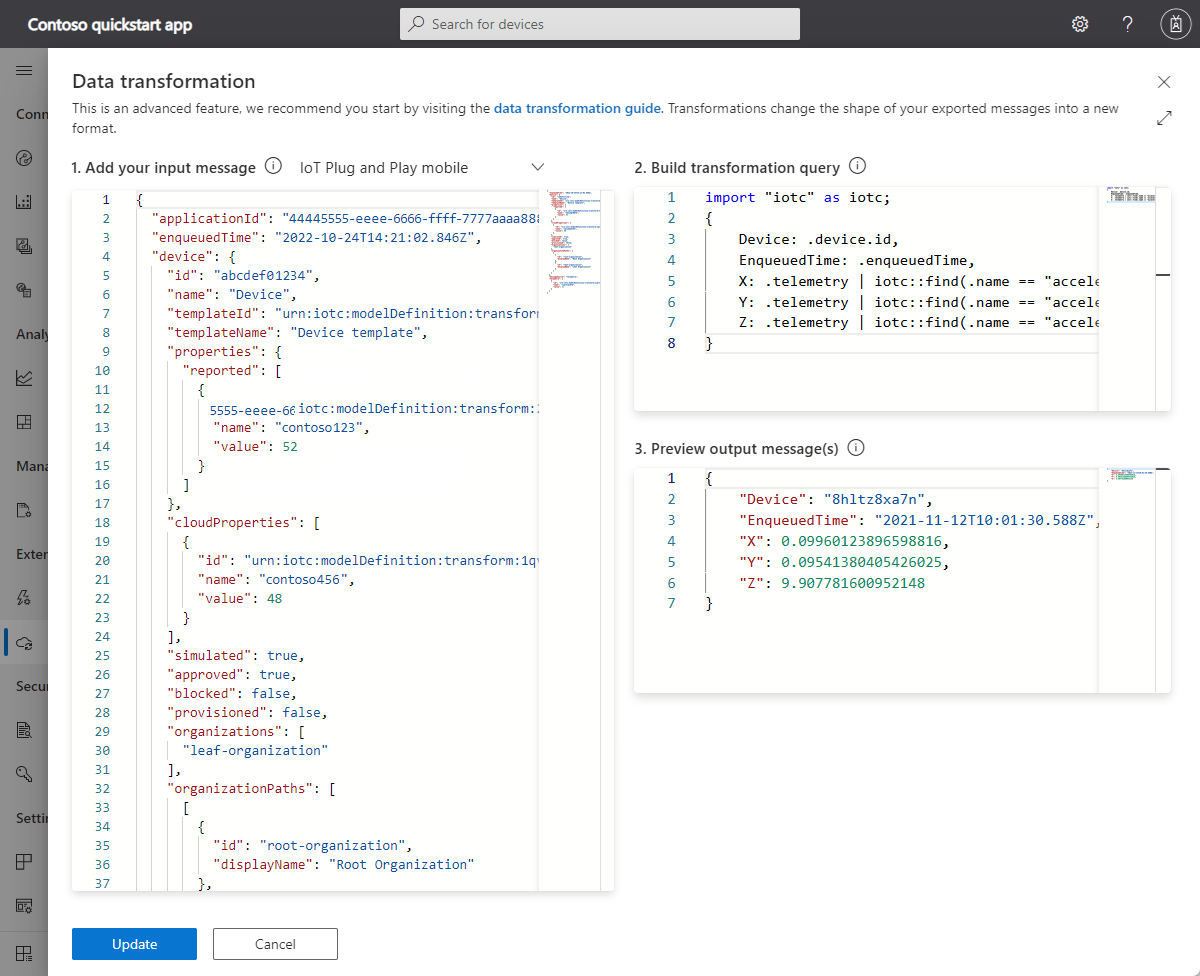The height and width of the screenshot is (976, 1200).
Task: Expand the dialog with the diagonal arrow
Action: point(1164,117)
